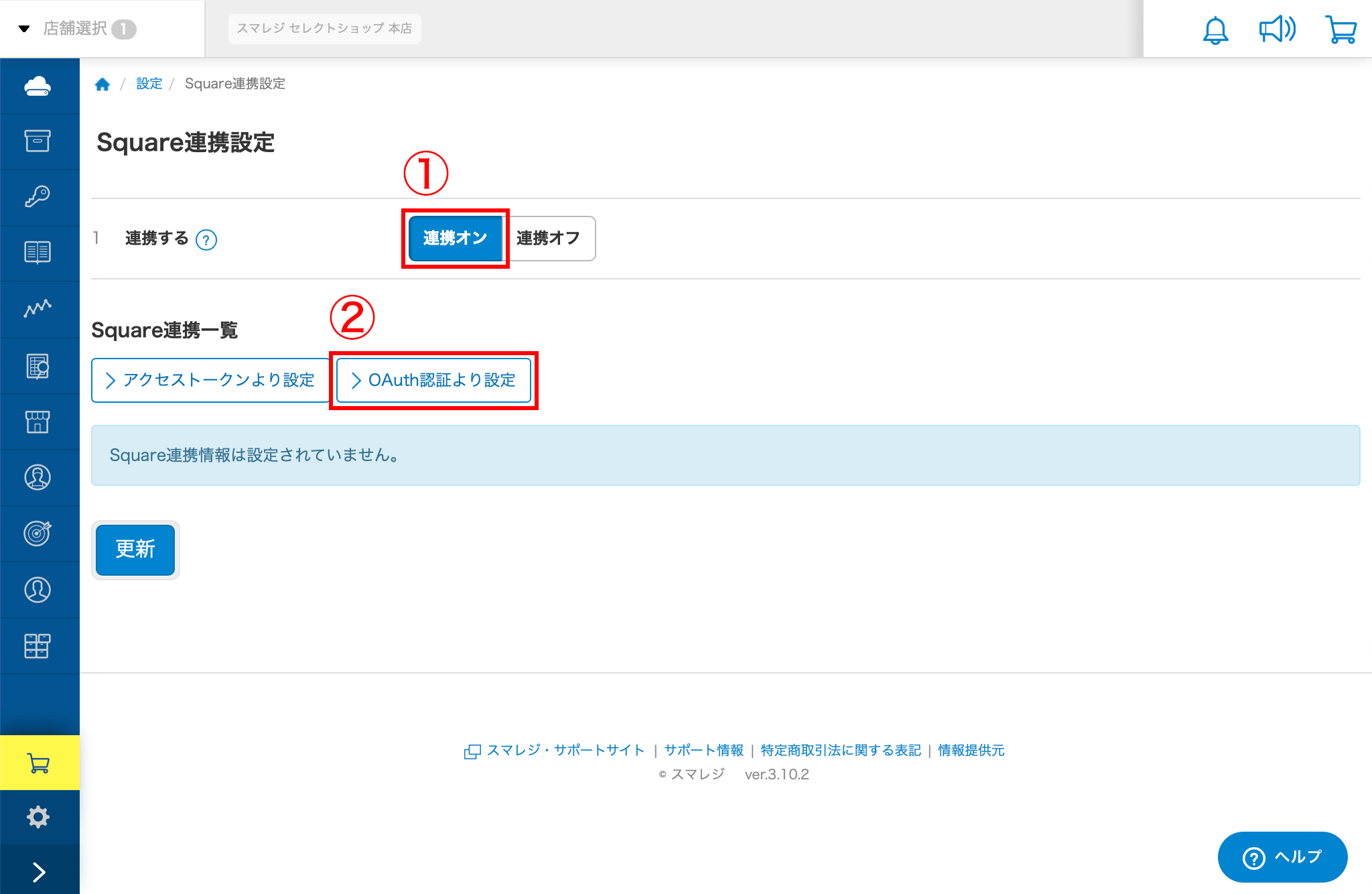Open the gear settings sidebar icon
Screen dimensions: 1372x894
38,817
